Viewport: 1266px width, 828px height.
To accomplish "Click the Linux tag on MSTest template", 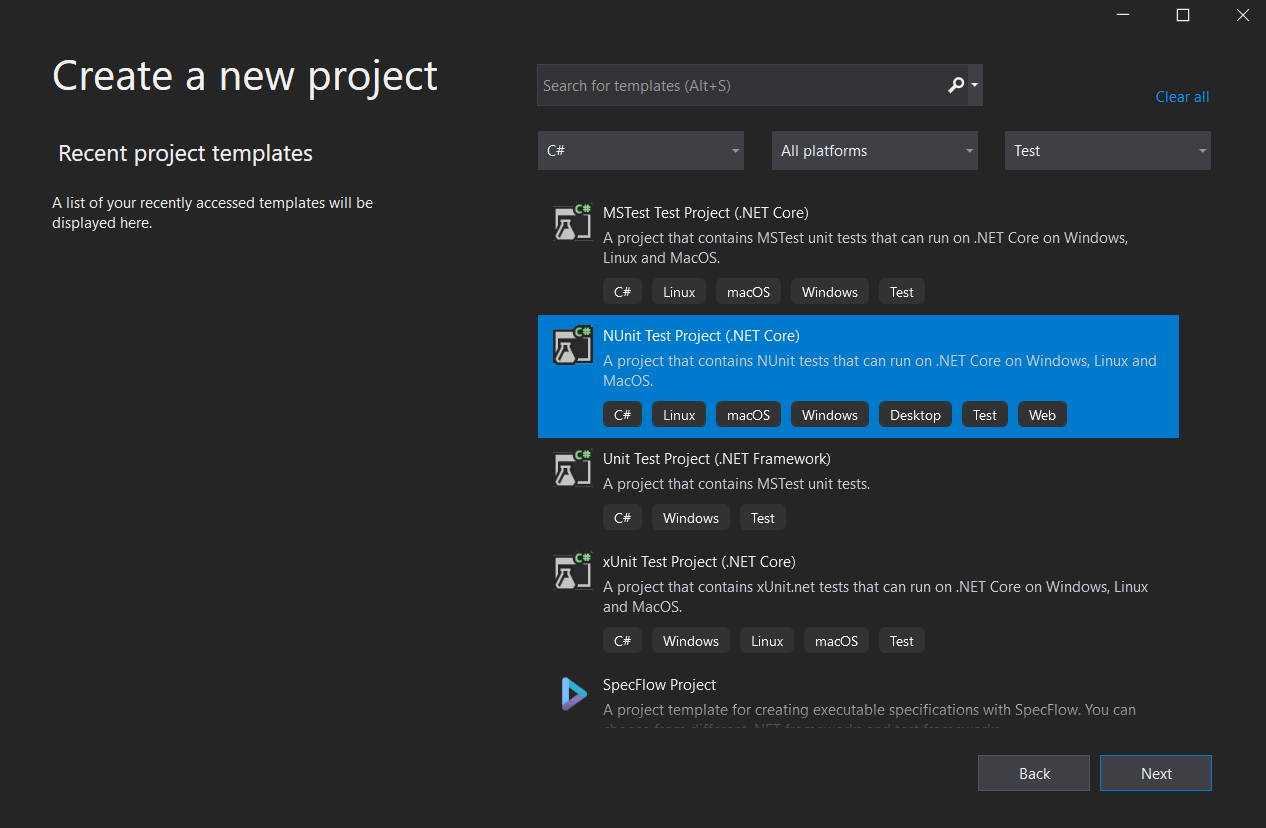I will point(678,291).
